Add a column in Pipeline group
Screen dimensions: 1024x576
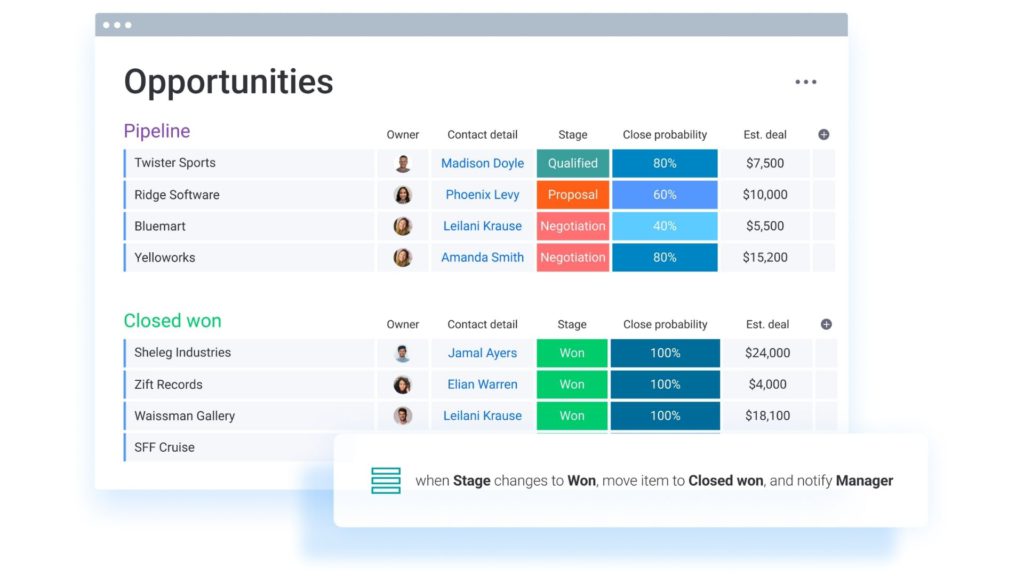(x=824, y=135)
